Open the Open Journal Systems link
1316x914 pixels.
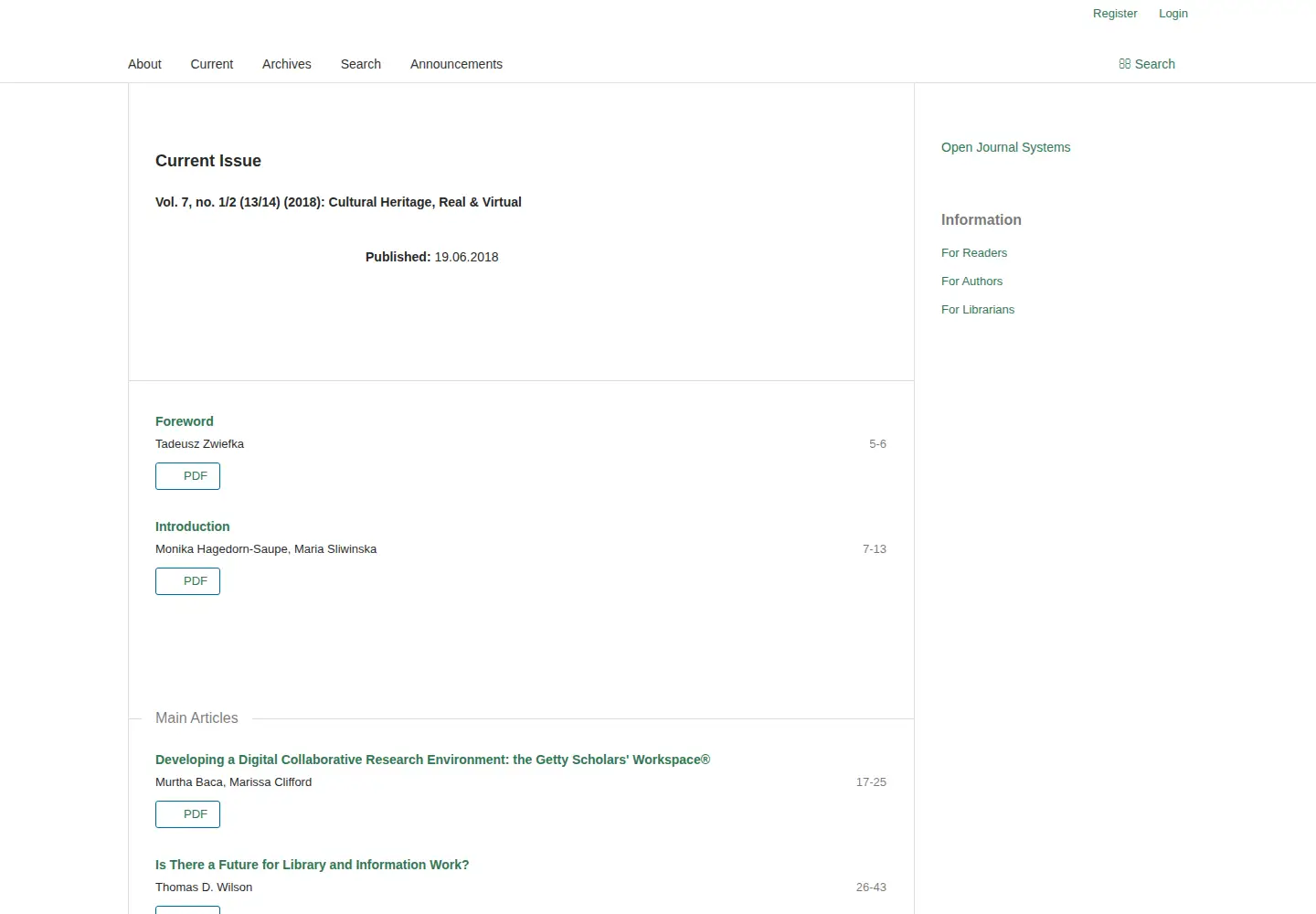(x=1005, y=147)
